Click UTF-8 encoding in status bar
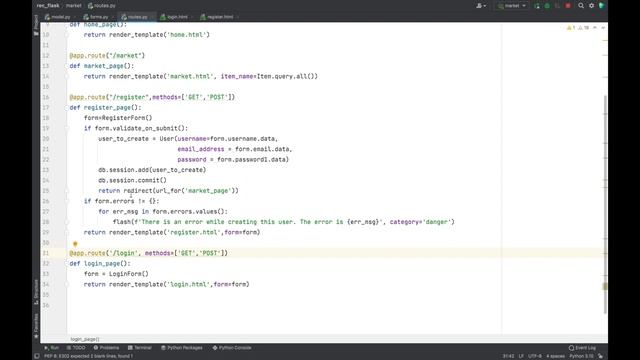Image resolution: width=640 pixels, height=360 pixels. (x=535, y=356)
